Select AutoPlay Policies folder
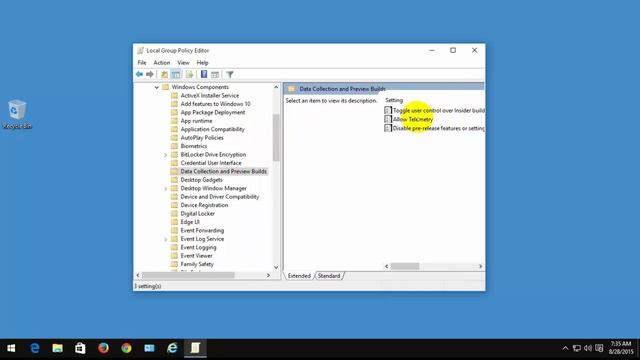Image resolution: width=640 pixels, height=360 pixels. [202, 138]
